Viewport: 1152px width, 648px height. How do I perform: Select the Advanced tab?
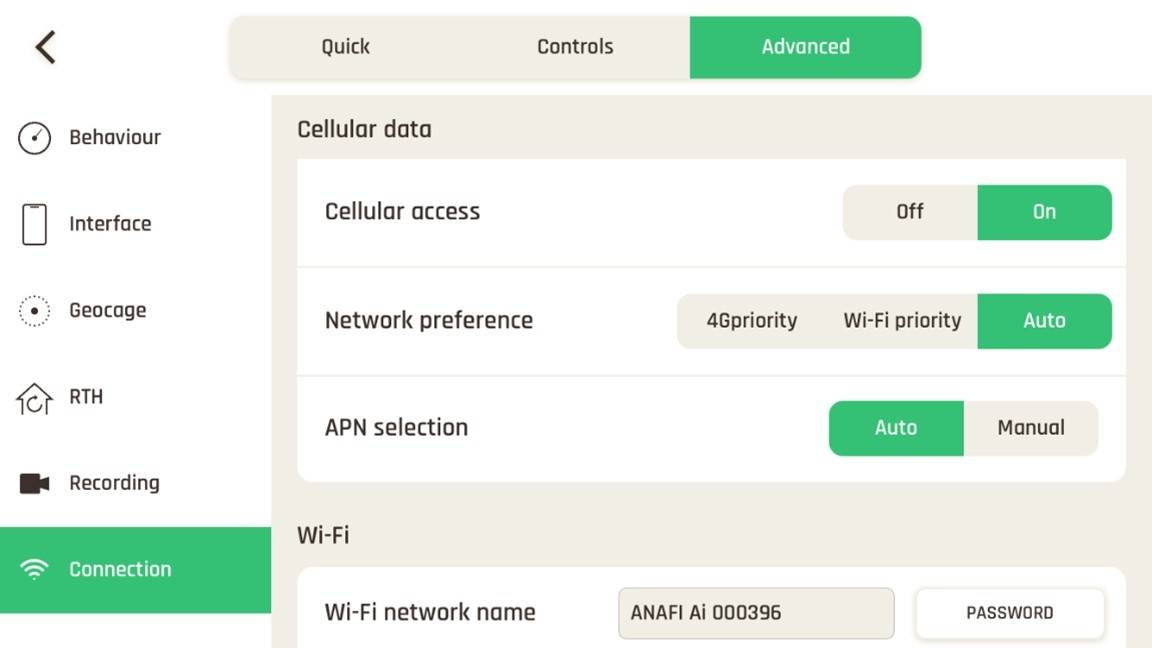coord(805,47)
